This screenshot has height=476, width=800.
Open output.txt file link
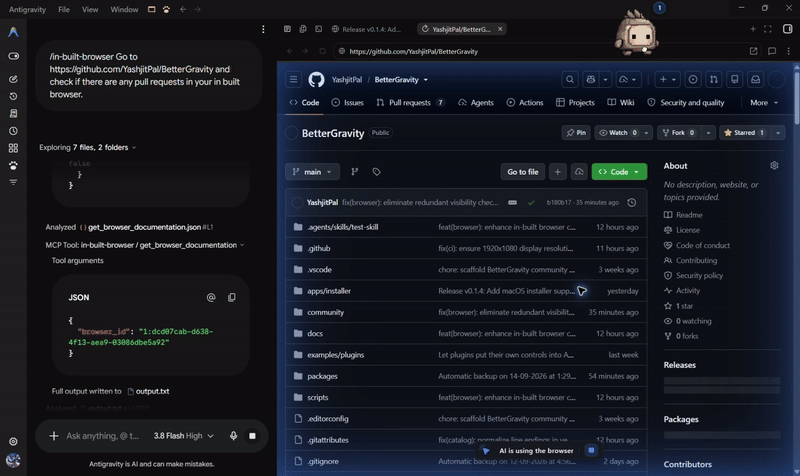[148, 391]
